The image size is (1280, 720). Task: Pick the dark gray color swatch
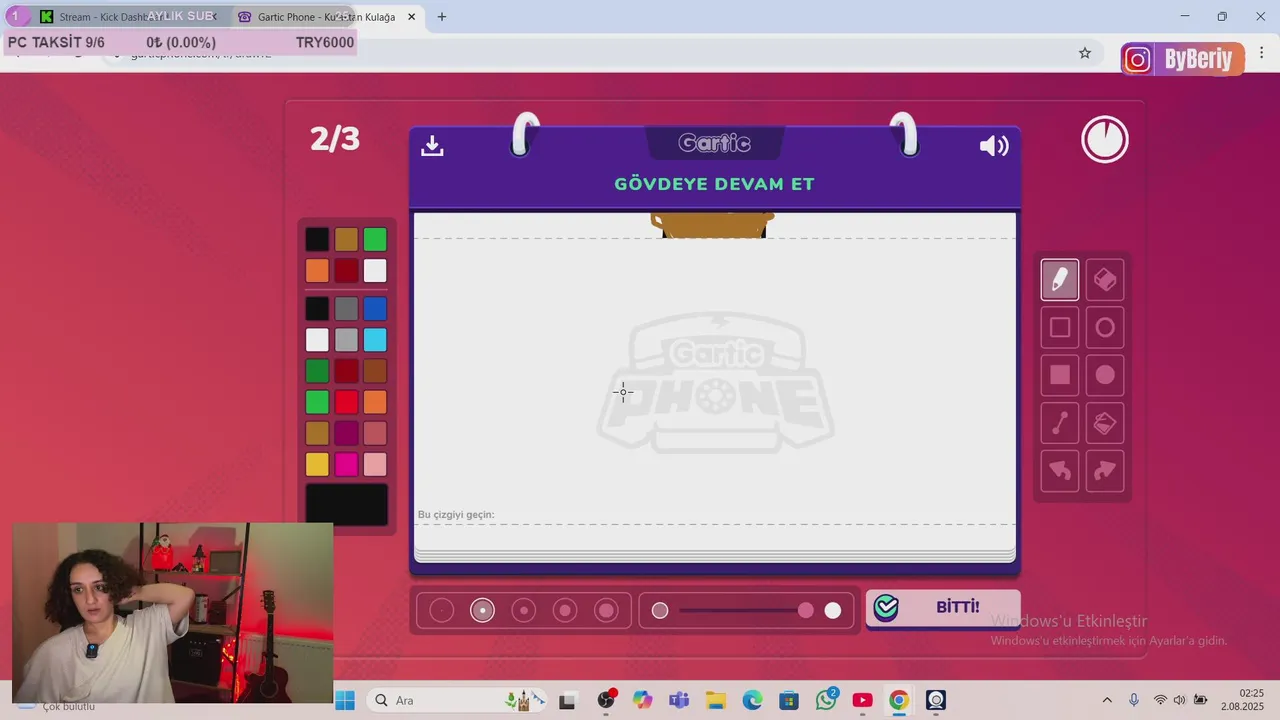coord(346,309)
